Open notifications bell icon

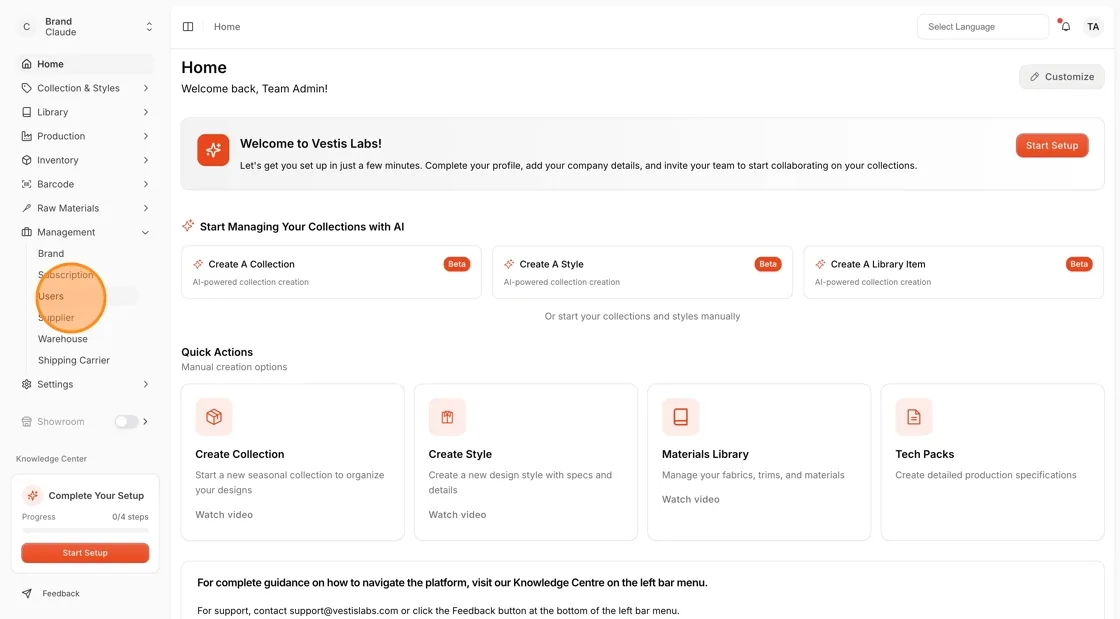pyautogui.click(x=1066, y=26)
